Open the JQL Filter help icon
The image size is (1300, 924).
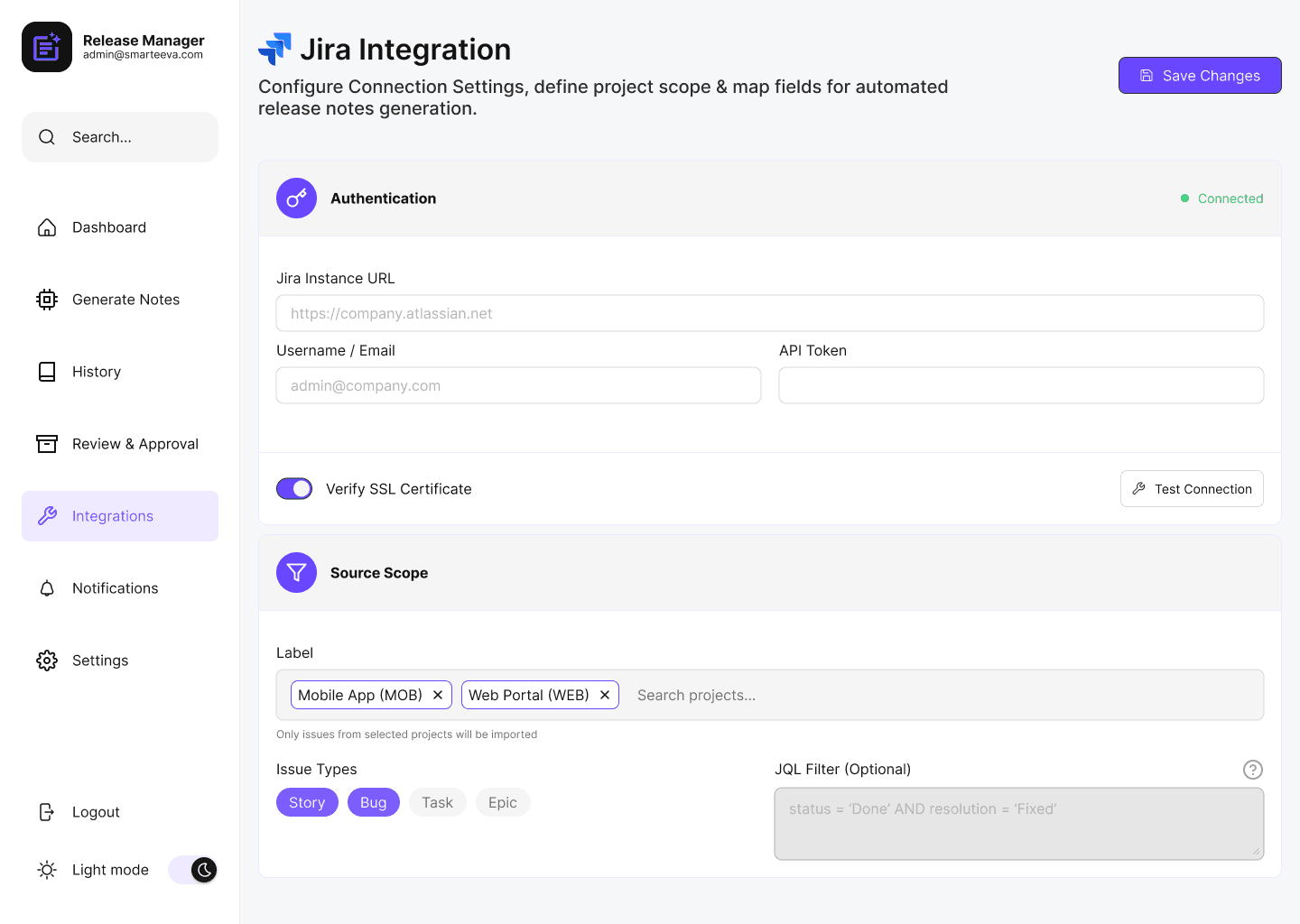click(1253, 770)
